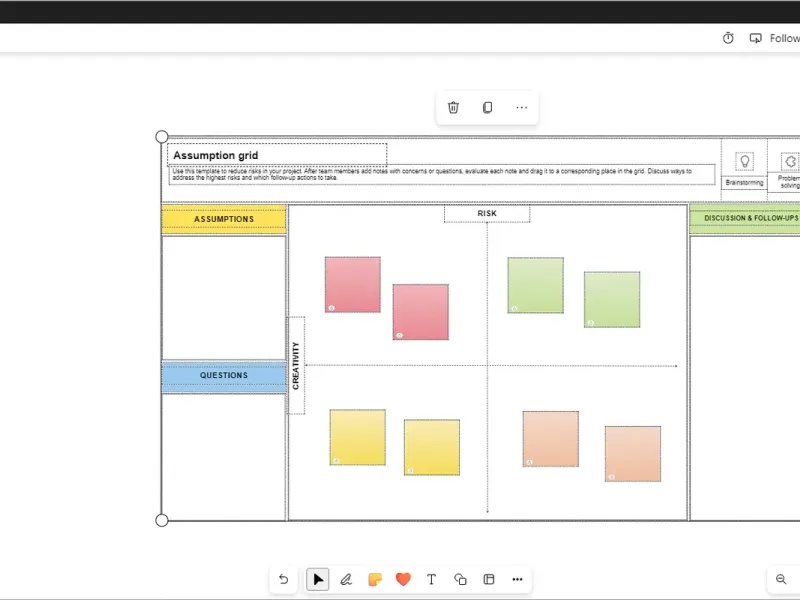800x600 pixels.
Task: Click the Follow presenter icon
Action: click(x=756, y=38)
